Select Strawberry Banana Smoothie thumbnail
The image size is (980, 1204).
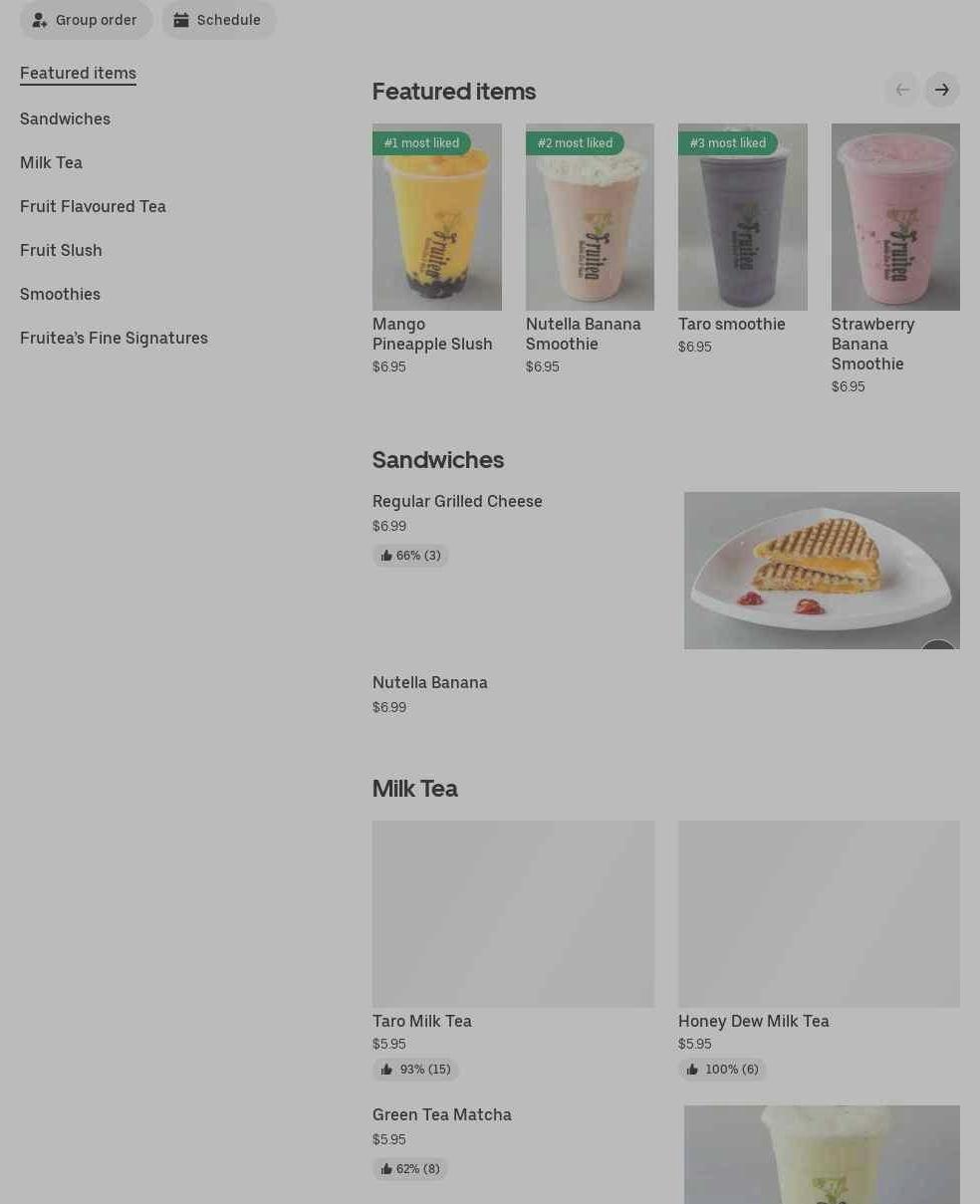coord(895,217)
